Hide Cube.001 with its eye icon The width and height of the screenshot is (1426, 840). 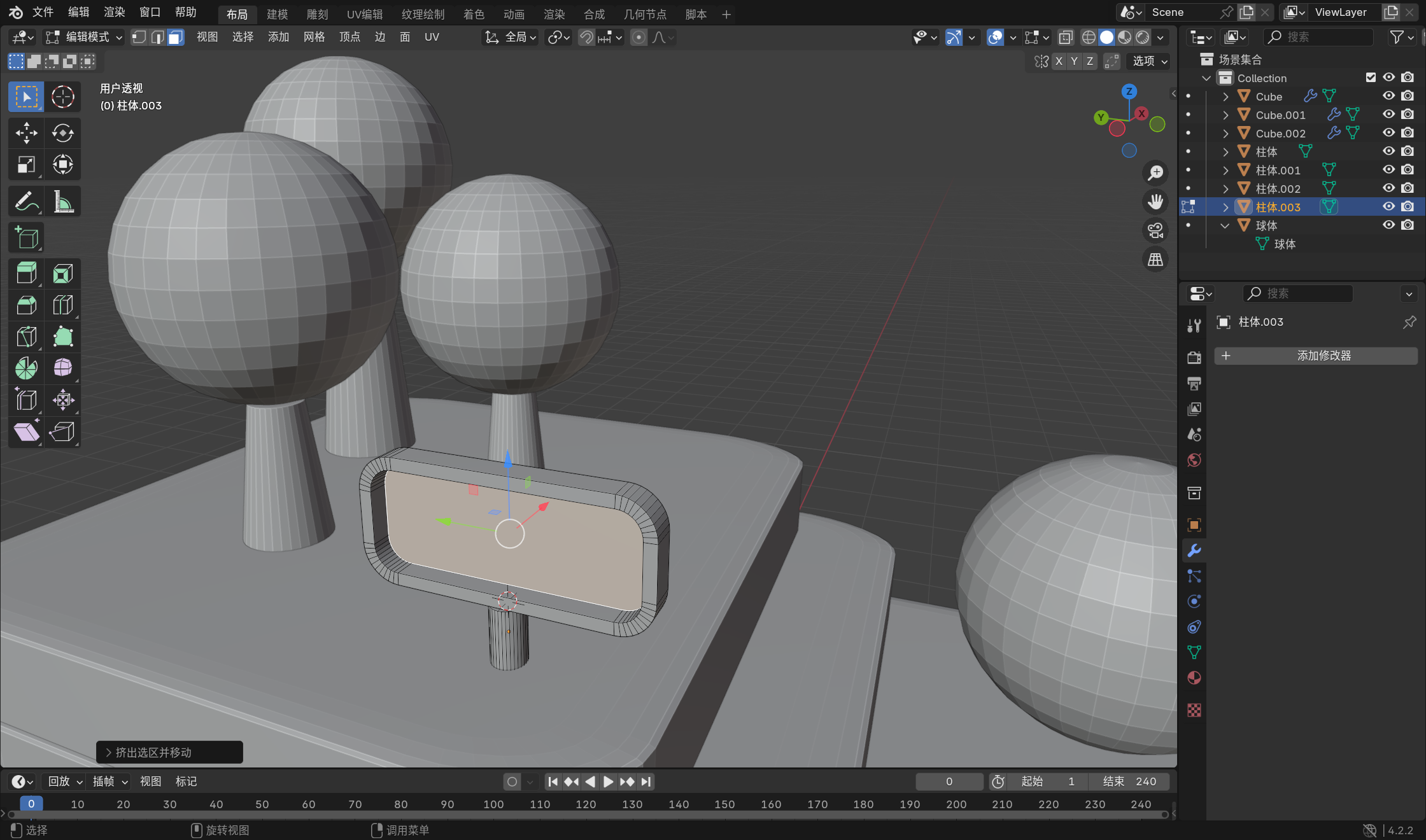(1388, 115)
